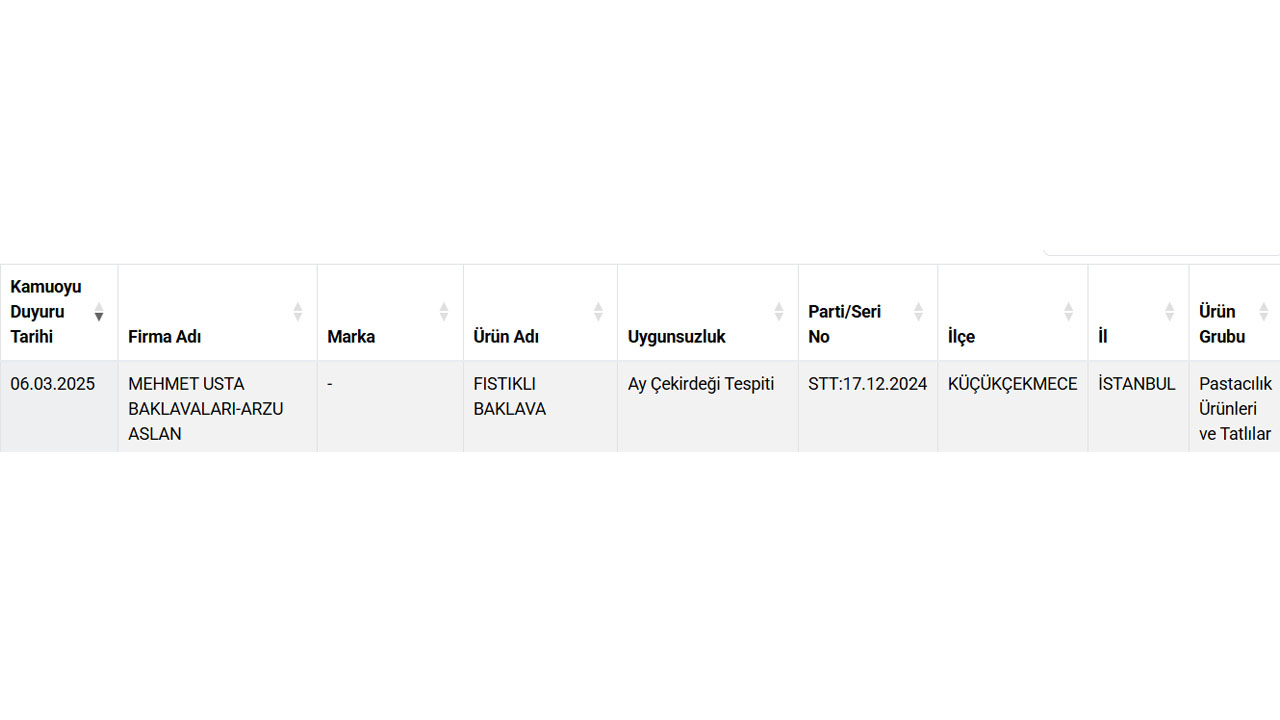Select the KÜÇÜKÇEKMECE district cell

click(x=1013, y=406)
